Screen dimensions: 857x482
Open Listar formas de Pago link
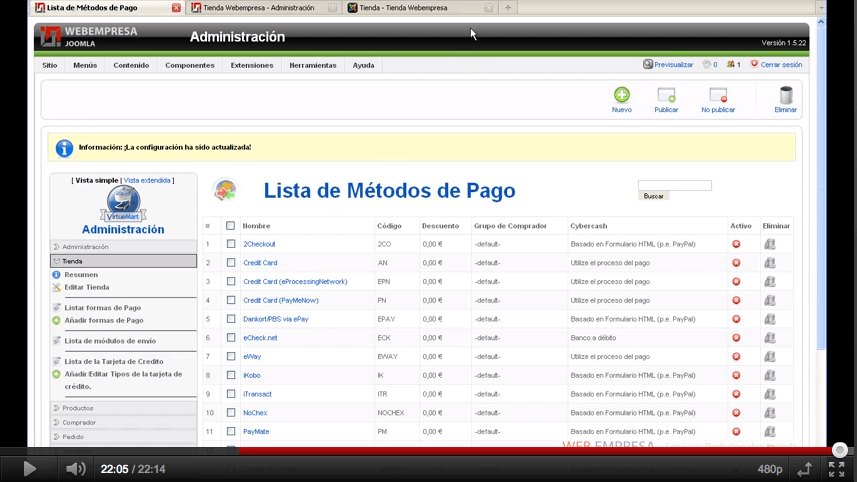click(x=103, y=308)
